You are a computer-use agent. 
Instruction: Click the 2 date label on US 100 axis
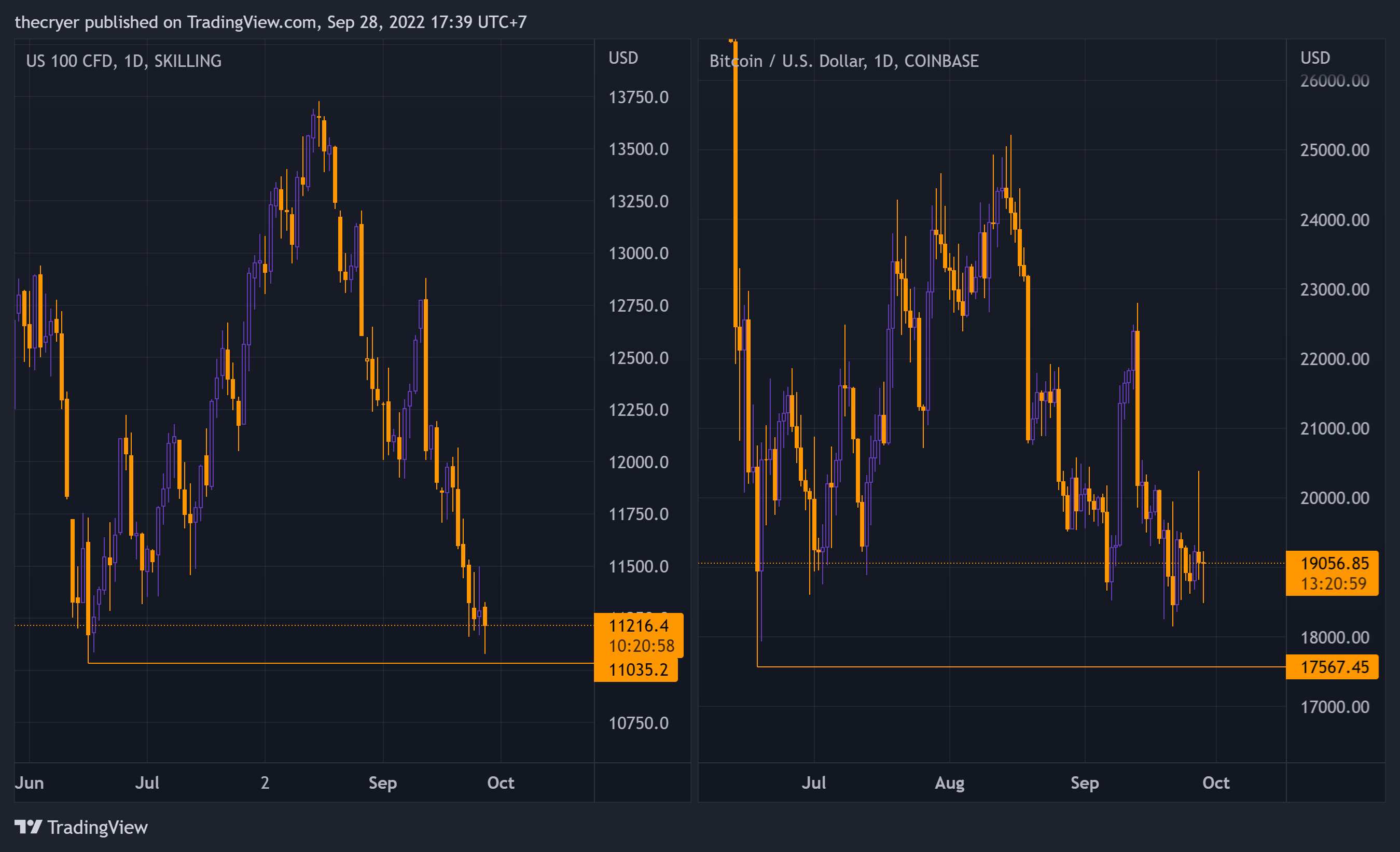point(265,783)
